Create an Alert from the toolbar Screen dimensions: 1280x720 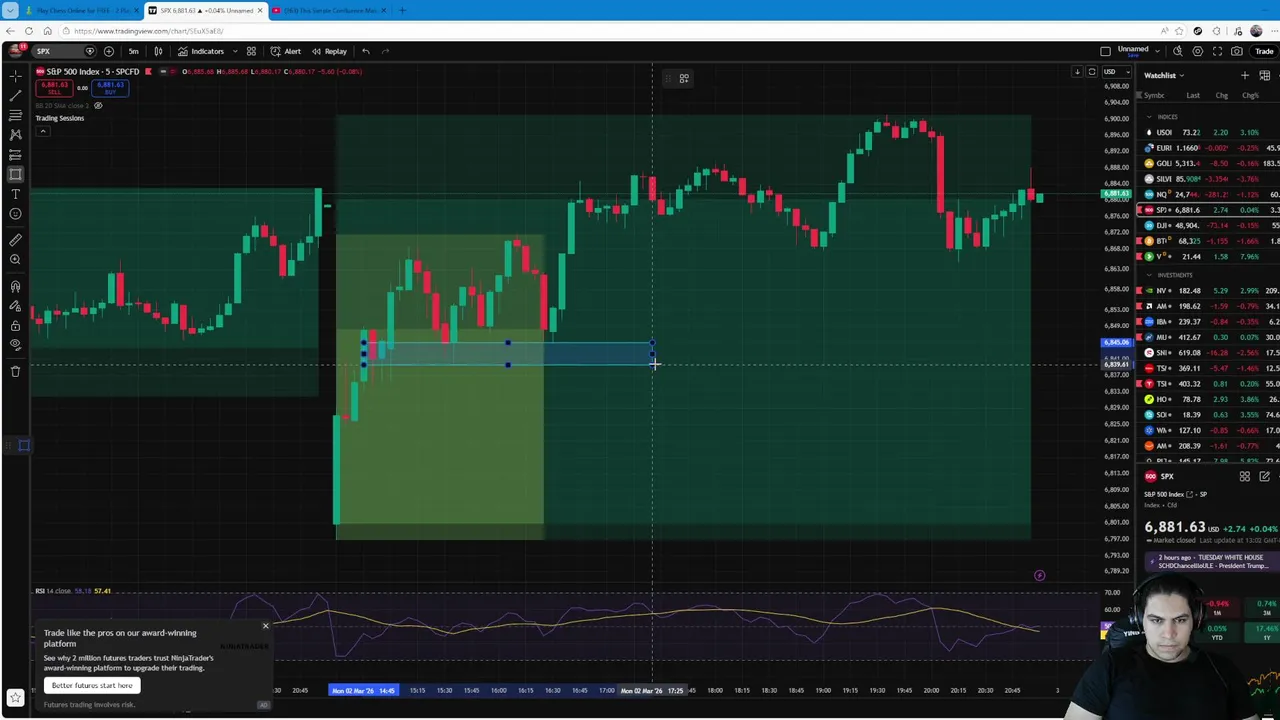[285, 51]
